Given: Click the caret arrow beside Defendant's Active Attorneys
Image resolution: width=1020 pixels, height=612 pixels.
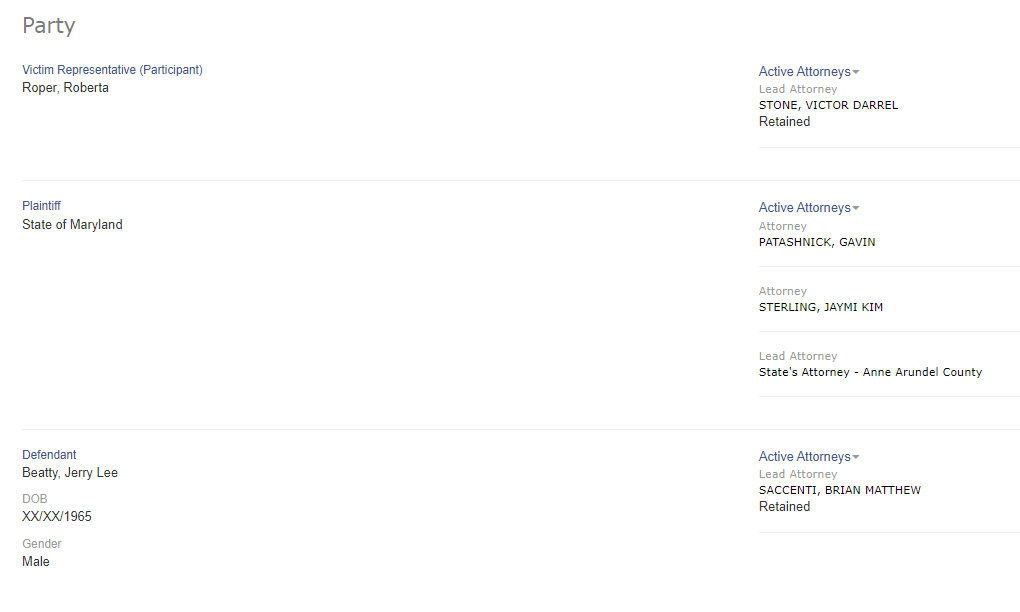Looking at the screenshot, I should [856, 457].
